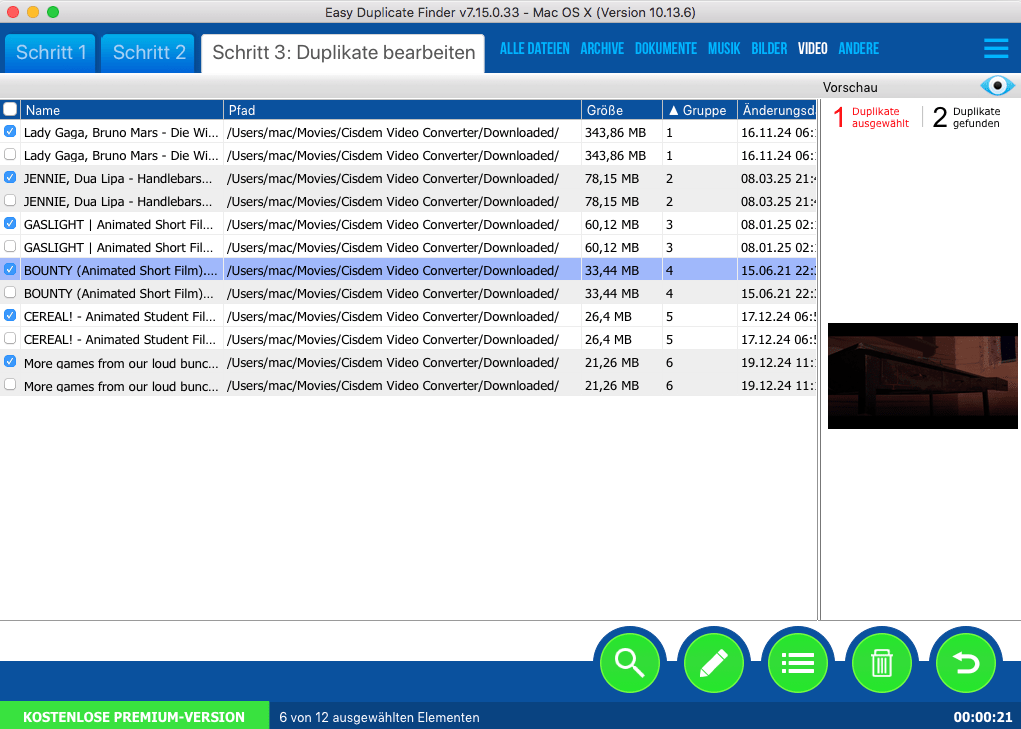Open the BILDER category filter
Image resolution: width=1021 pixels, height=729 pixels.
769,48
